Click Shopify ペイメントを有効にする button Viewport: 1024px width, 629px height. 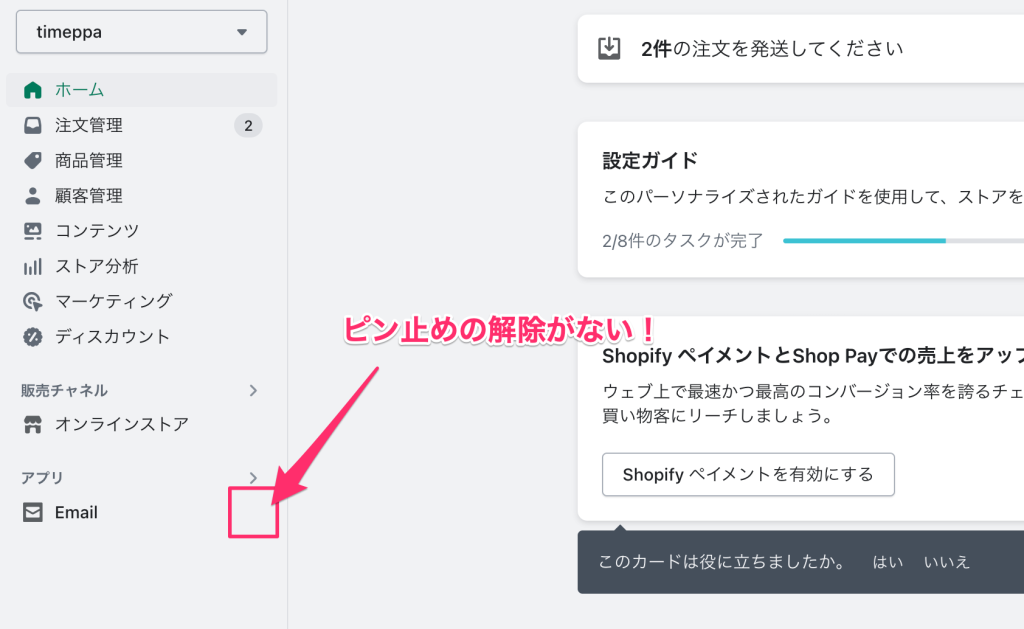pos(748,475)
